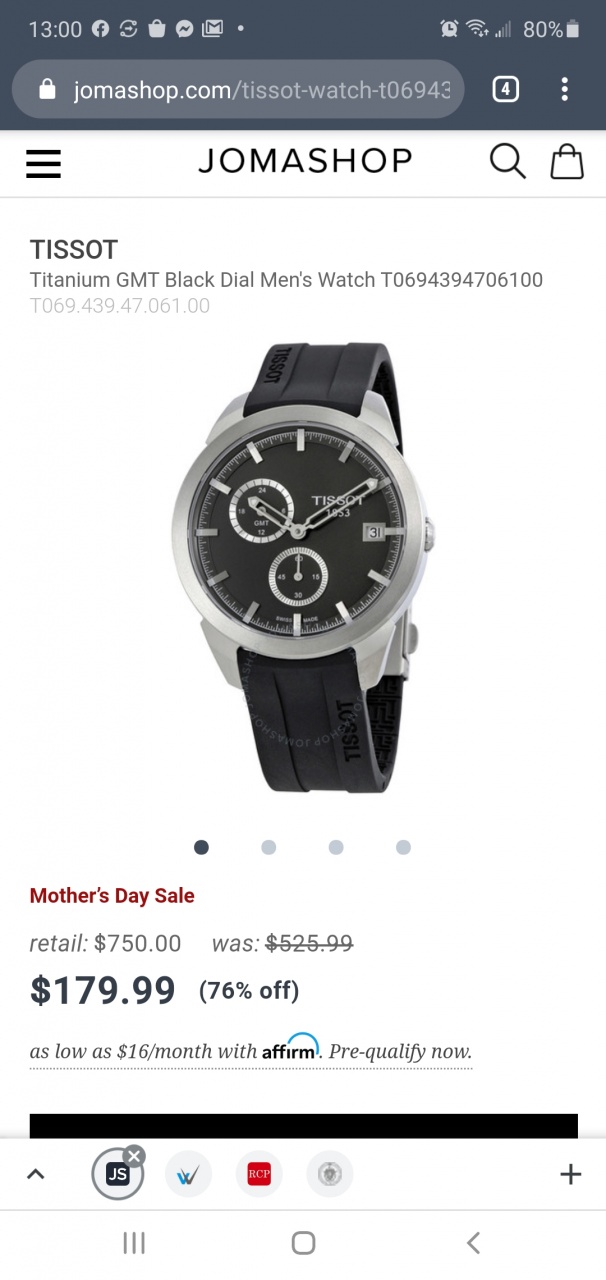Select the second image carousel dot
The height and width of the screenshot is (1280, 606).
click(268, 847)
